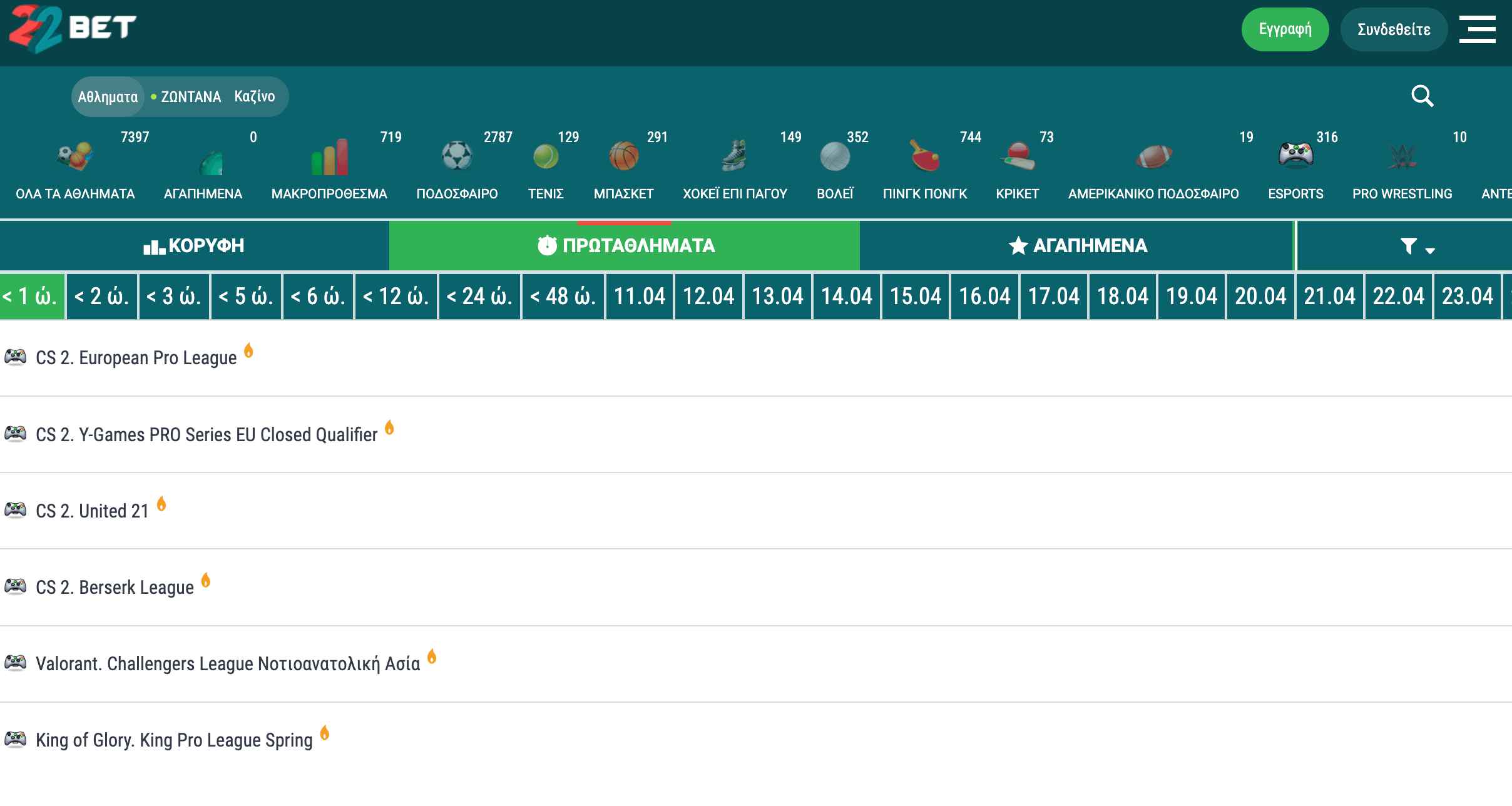Select the tennis ball icon
The width and height of the screenshot is (1512, 806).
[546, 156]
